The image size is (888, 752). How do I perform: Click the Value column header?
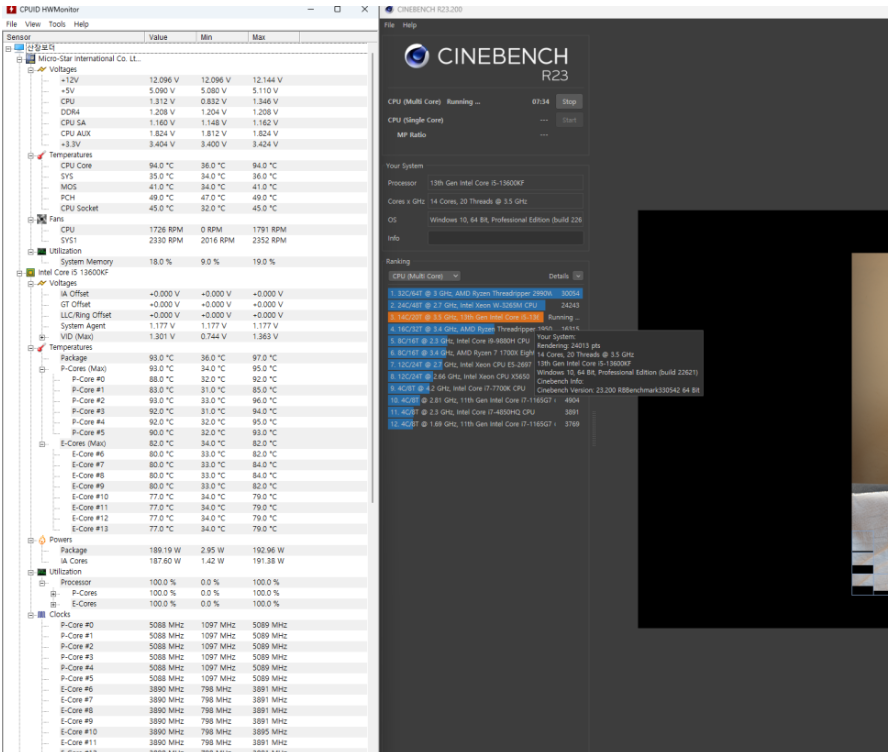click(170, 37)
